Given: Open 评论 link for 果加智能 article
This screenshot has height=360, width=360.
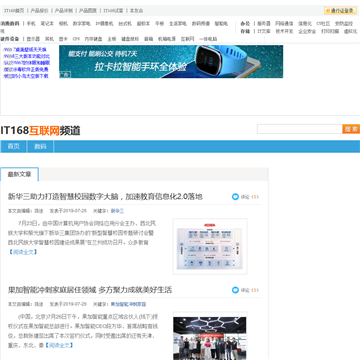Looking at the screenshot, I should [245, 290].
